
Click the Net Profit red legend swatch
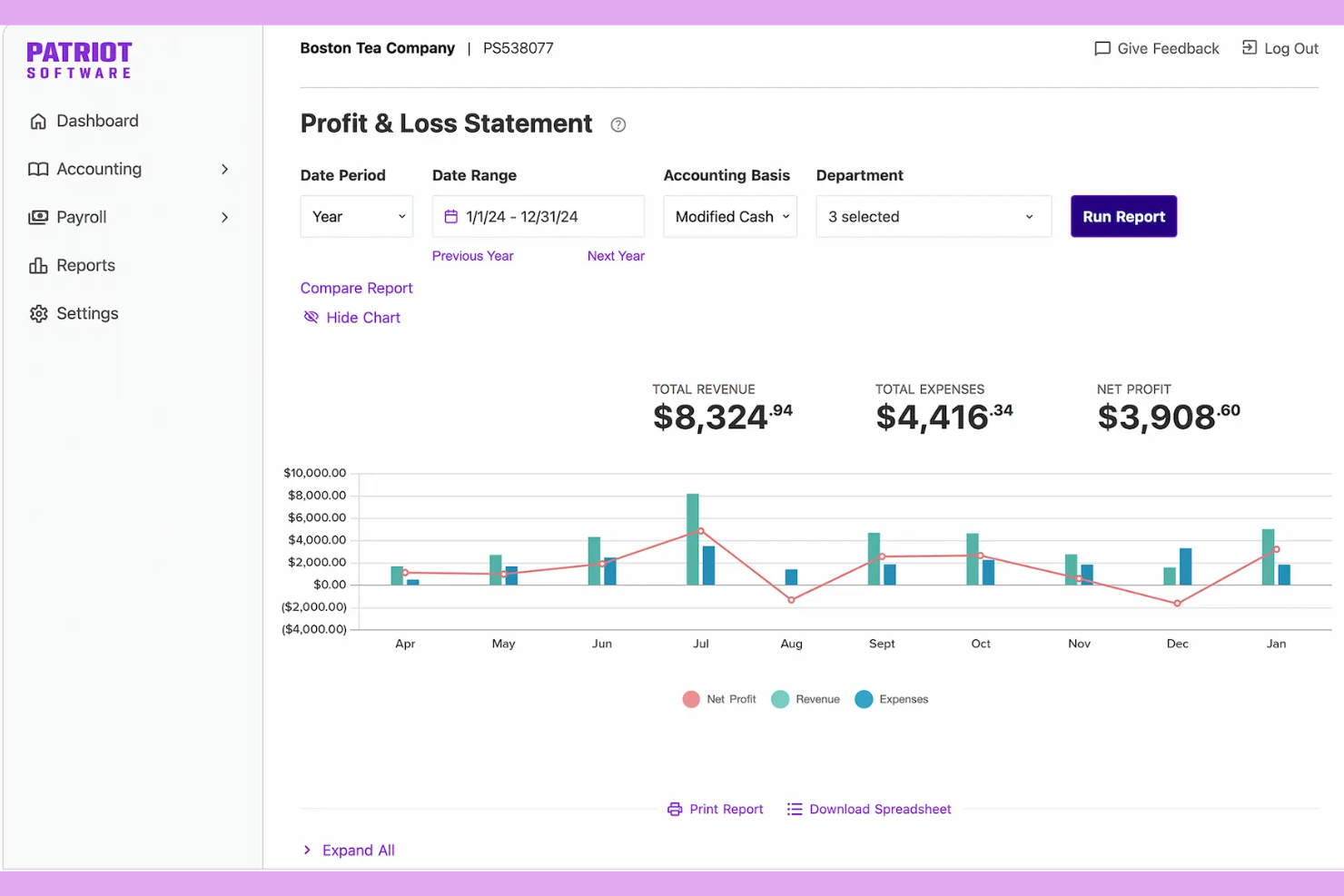coord(691,699)
